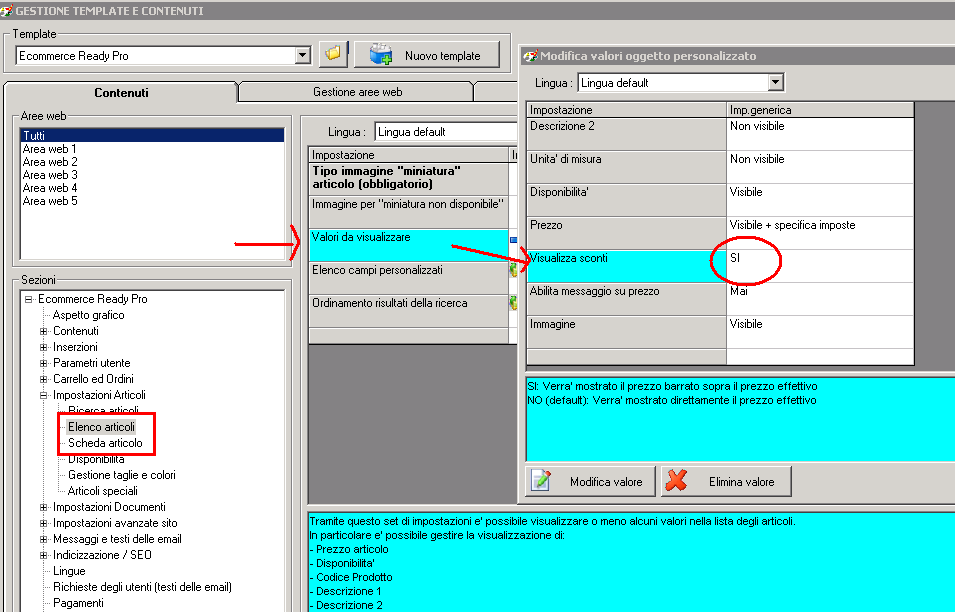Click the Modifica valore button
The height and width of the screenshot is (612, 955).
590,481
